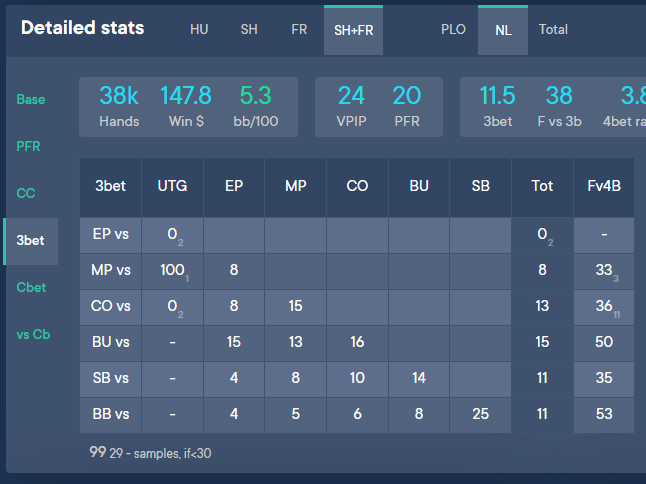
Task: Open the CC sidebar section
Action: coord(26,193)
